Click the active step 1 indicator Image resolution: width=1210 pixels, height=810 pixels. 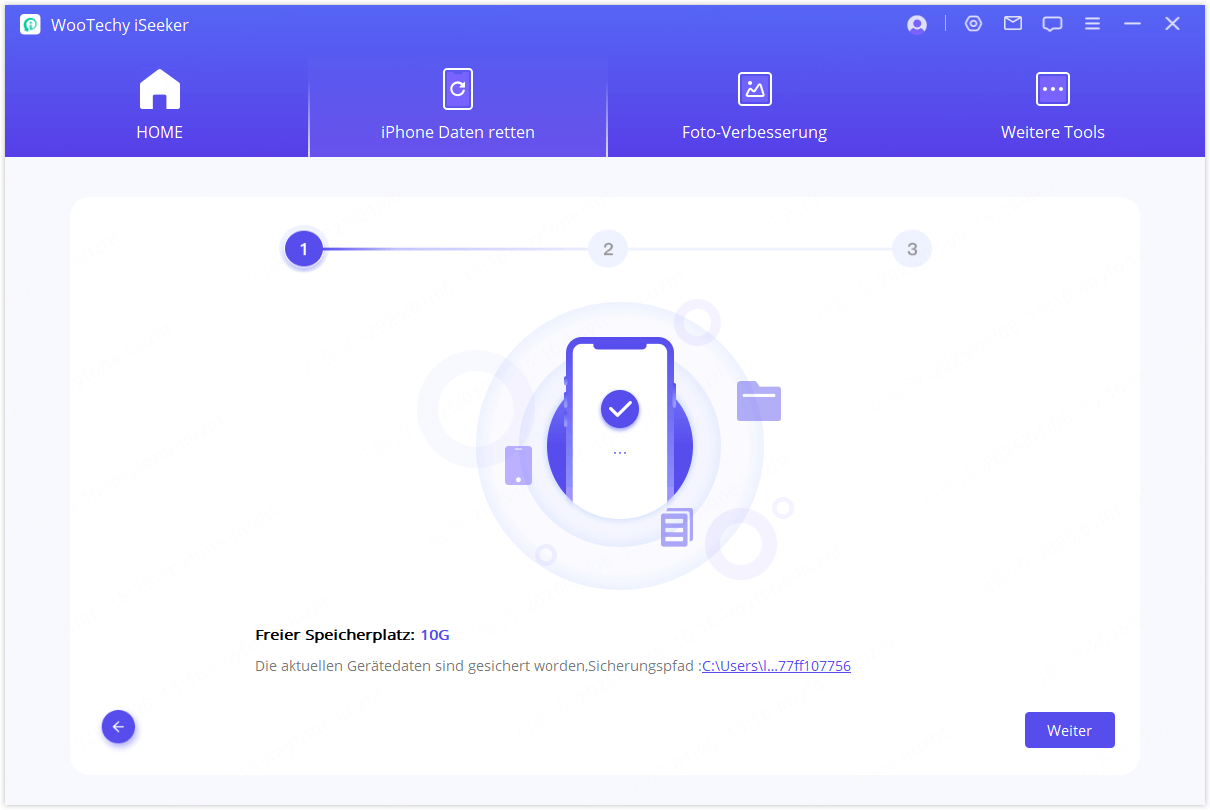pyautogui.click(x=304, y=248)
